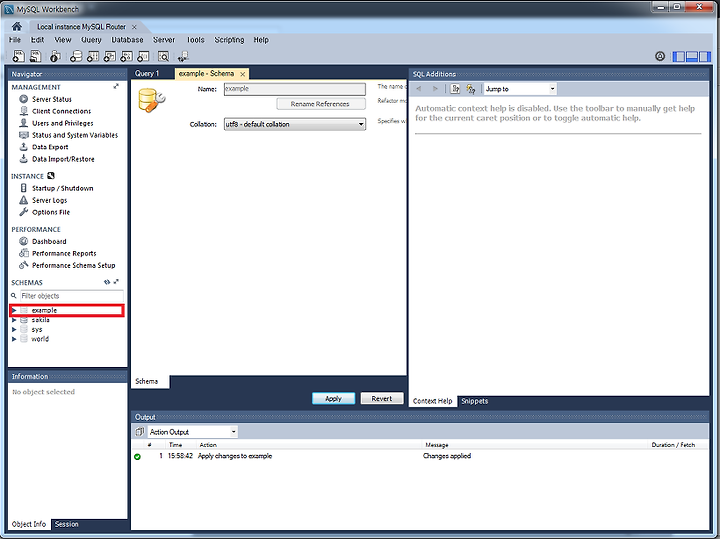The width and height of the screenshot is (720, 539).
Task: Create a new function toolbar icon
Action: tap(143, 56)
